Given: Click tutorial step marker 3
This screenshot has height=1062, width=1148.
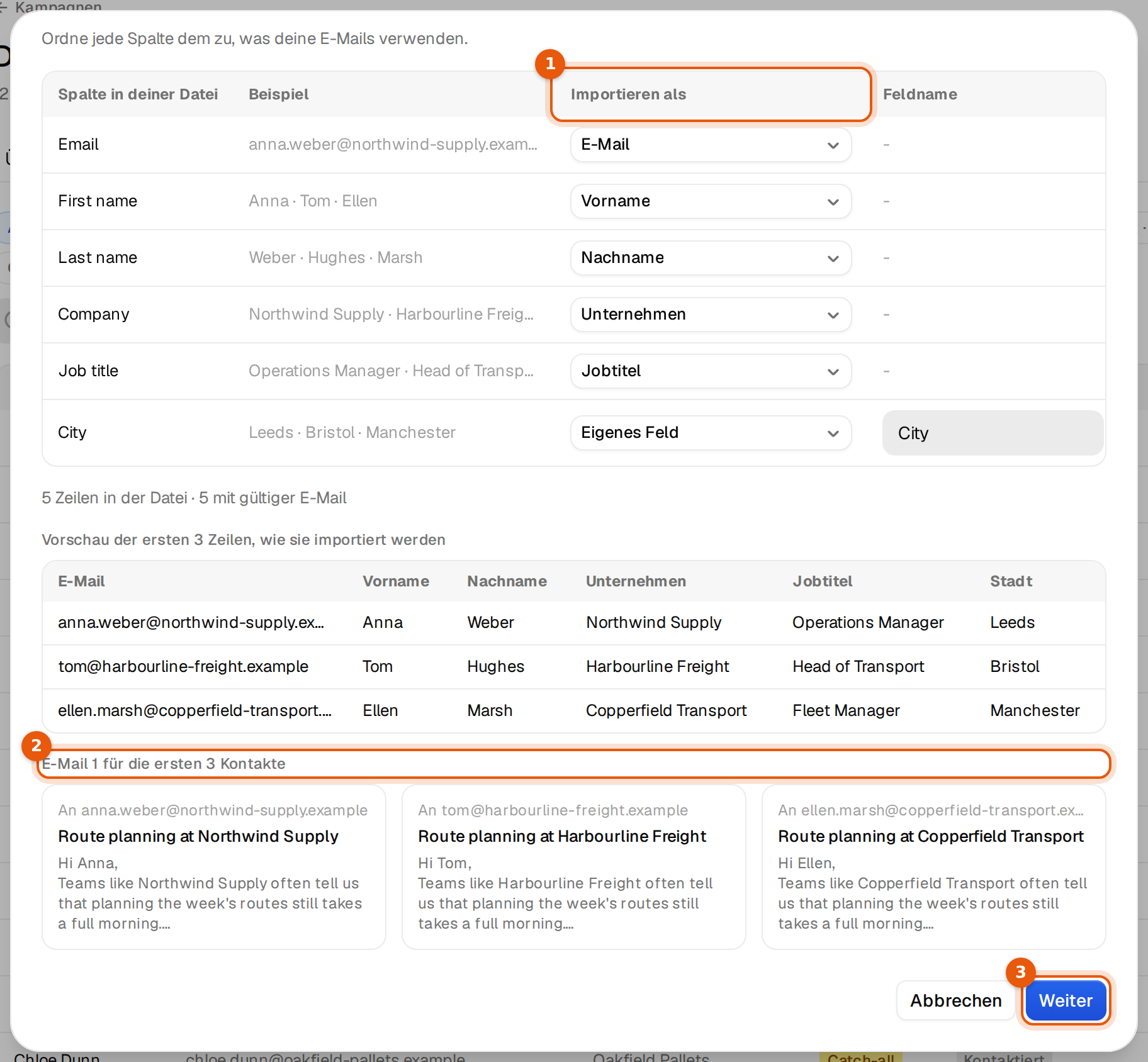Looking at the screenshot, I should tap(1020, 973).
